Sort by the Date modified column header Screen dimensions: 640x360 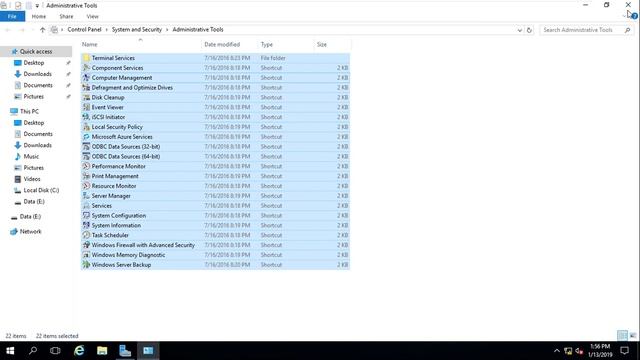[229, 44]
